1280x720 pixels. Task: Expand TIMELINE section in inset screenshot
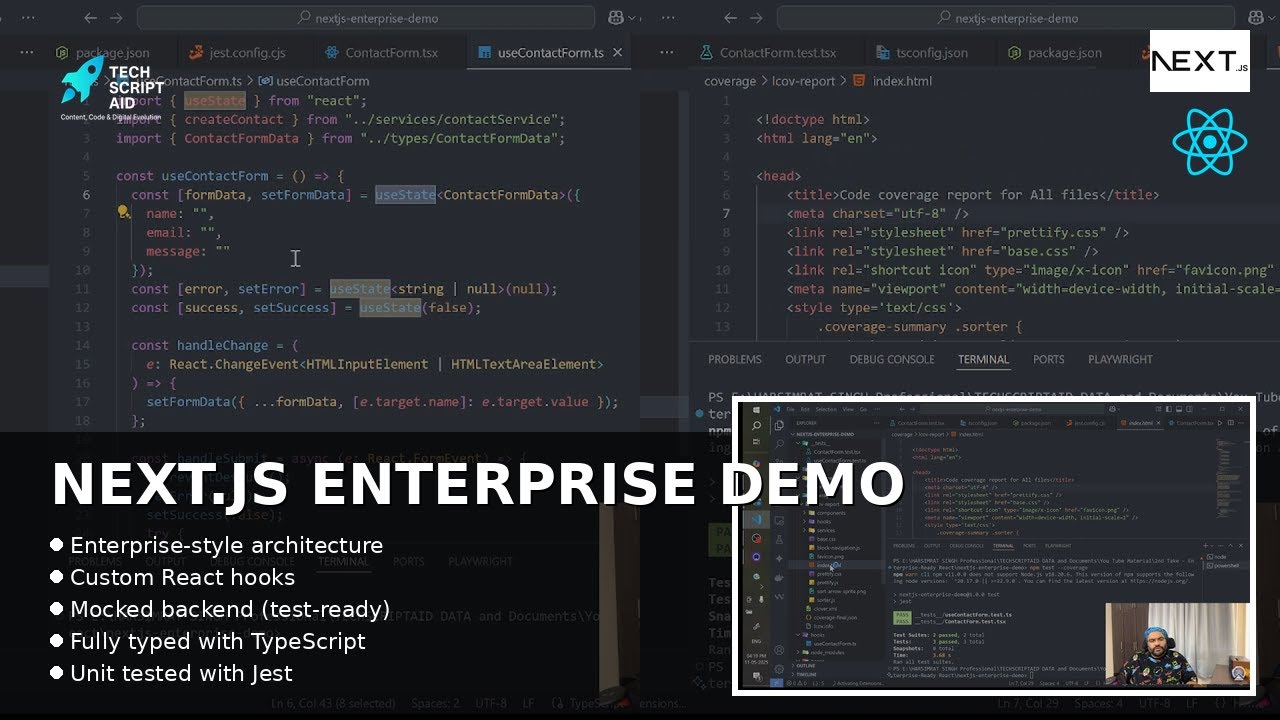pyautogui.click(x=806, y=674)
